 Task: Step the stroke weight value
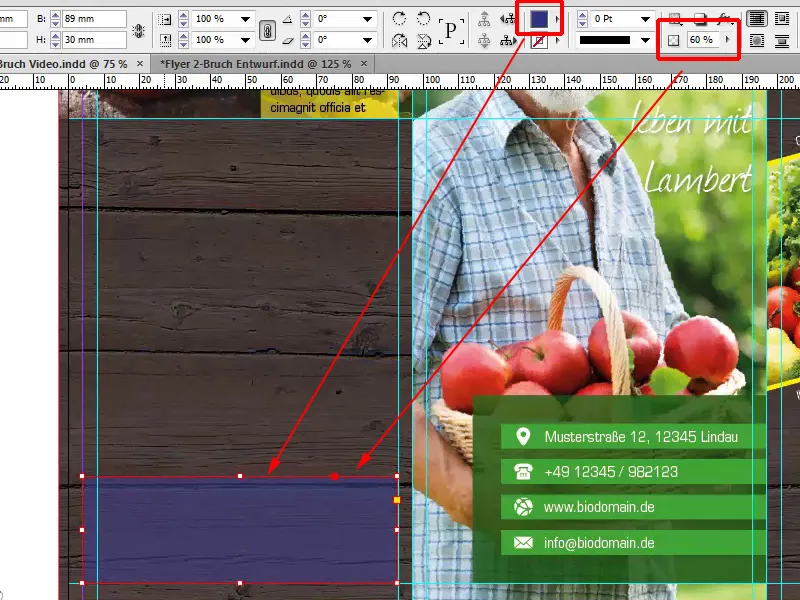click(x=582, y=19)
